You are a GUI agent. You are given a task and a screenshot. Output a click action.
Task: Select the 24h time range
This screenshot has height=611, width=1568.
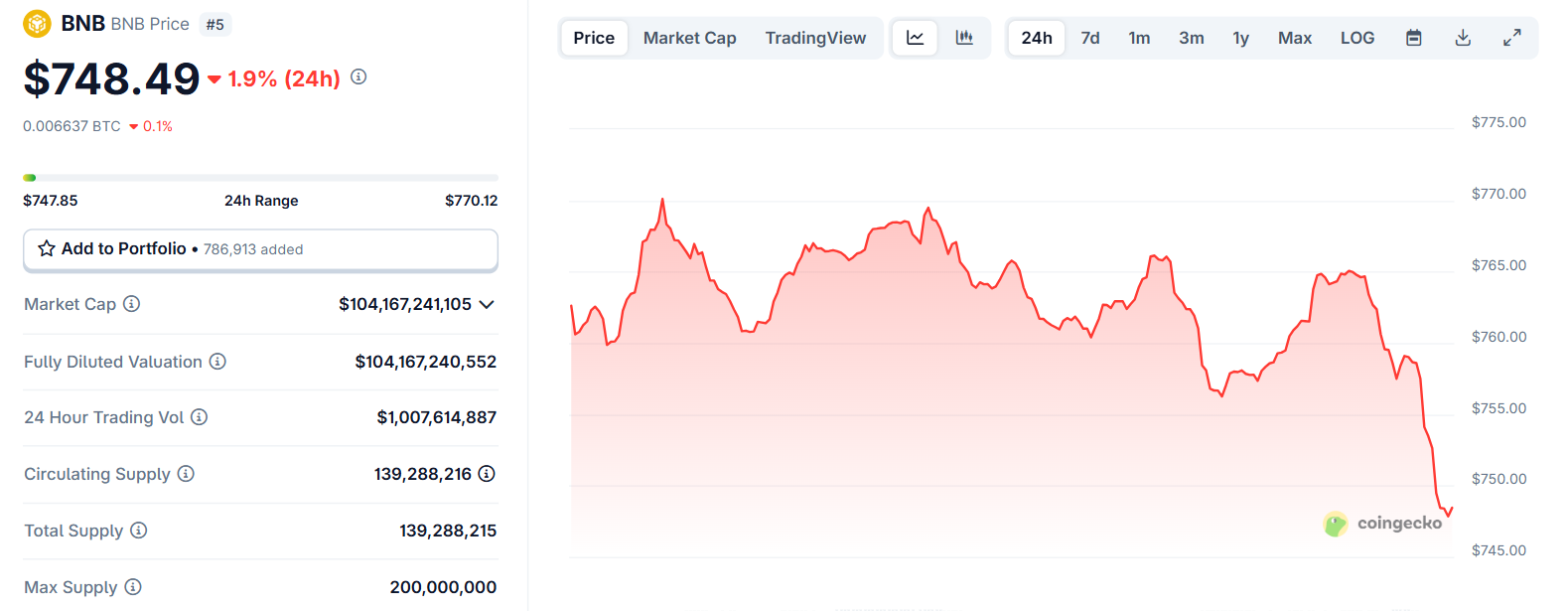(1037, 38)
